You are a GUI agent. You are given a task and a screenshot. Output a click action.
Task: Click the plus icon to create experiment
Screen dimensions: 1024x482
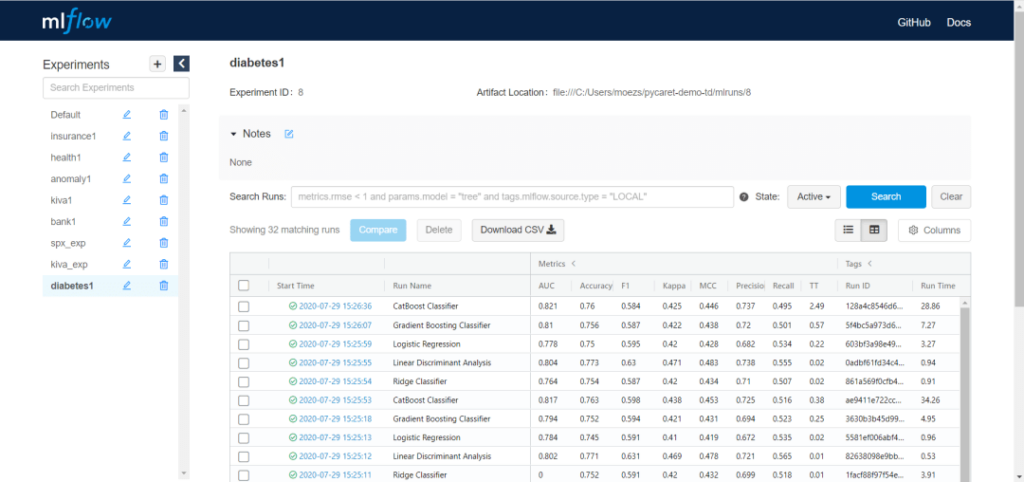click(157, 64)
